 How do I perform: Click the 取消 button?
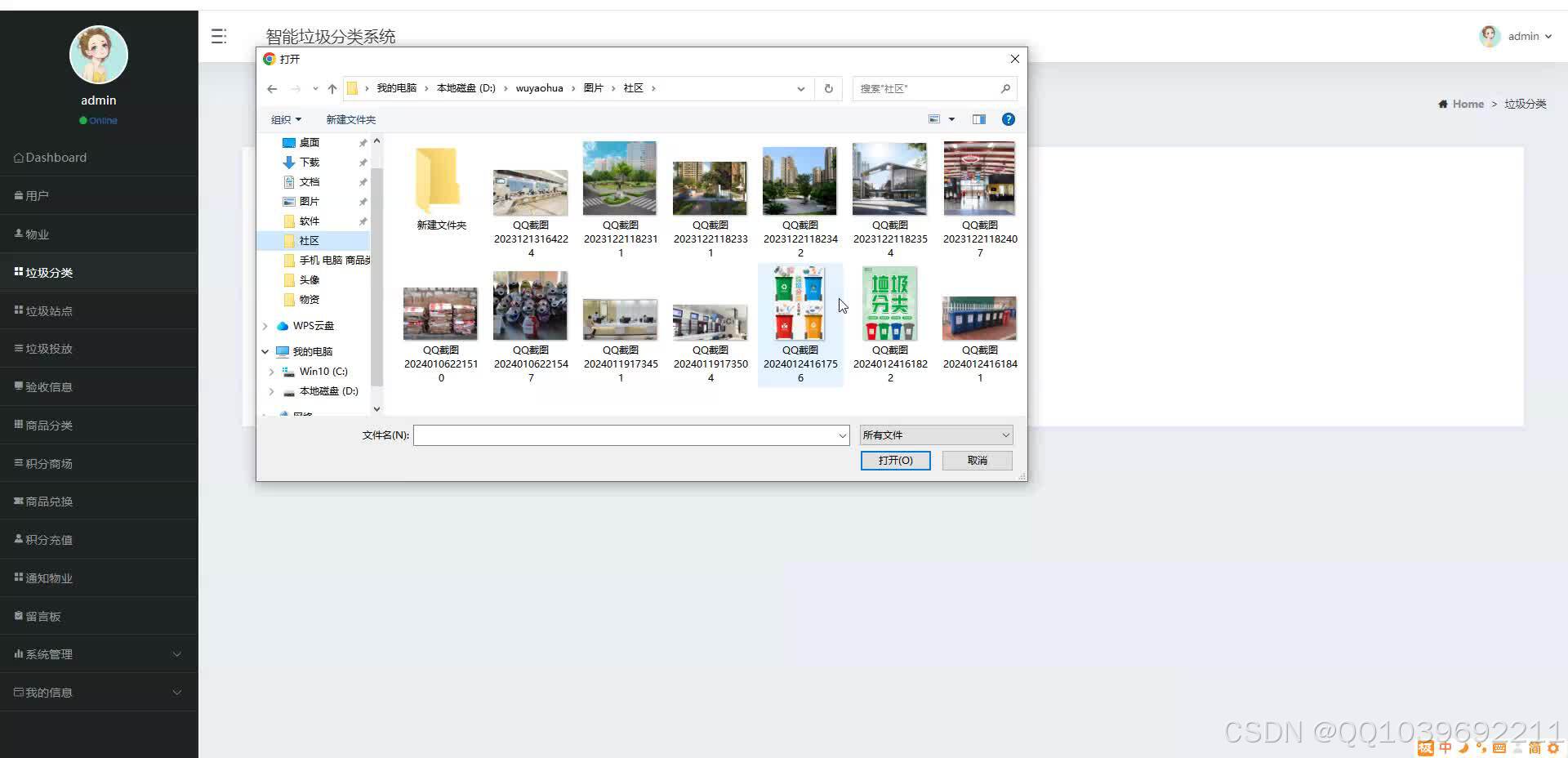977,461
